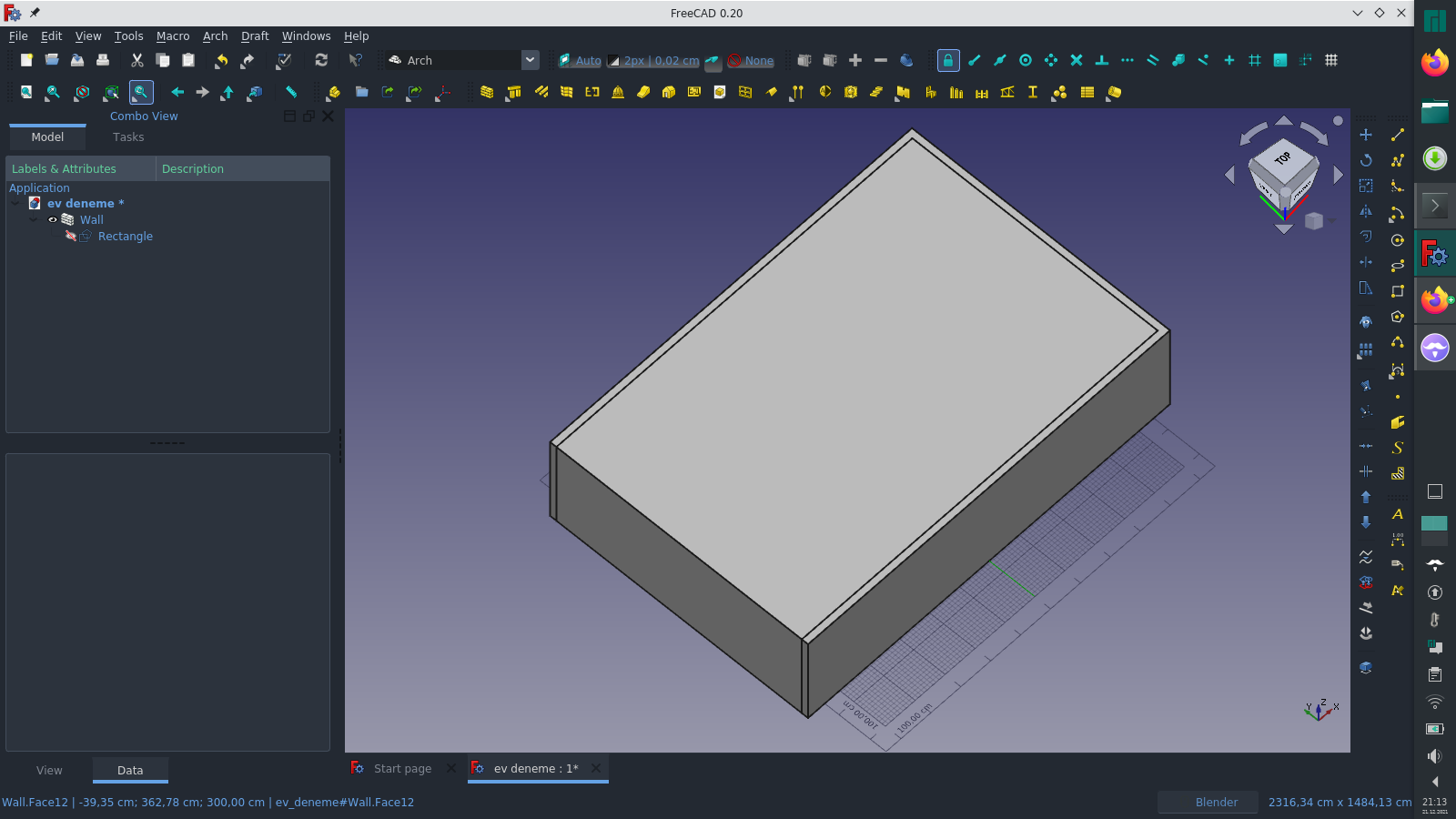Collapse the Wall item in the model tree
1456x819 pixels.
tap(34, 219)
